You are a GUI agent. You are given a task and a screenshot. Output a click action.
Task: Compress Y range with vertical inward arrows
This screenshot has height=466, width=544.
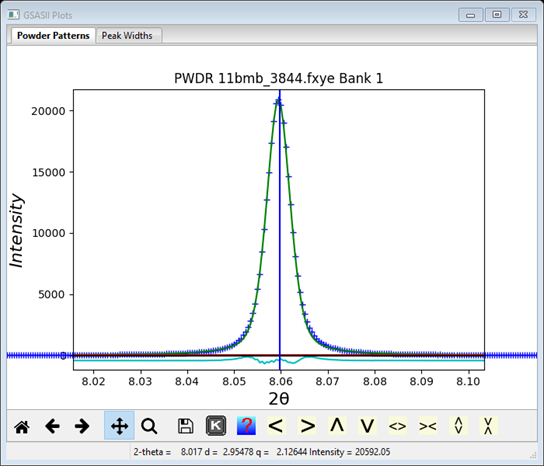(x=488, y=426)
